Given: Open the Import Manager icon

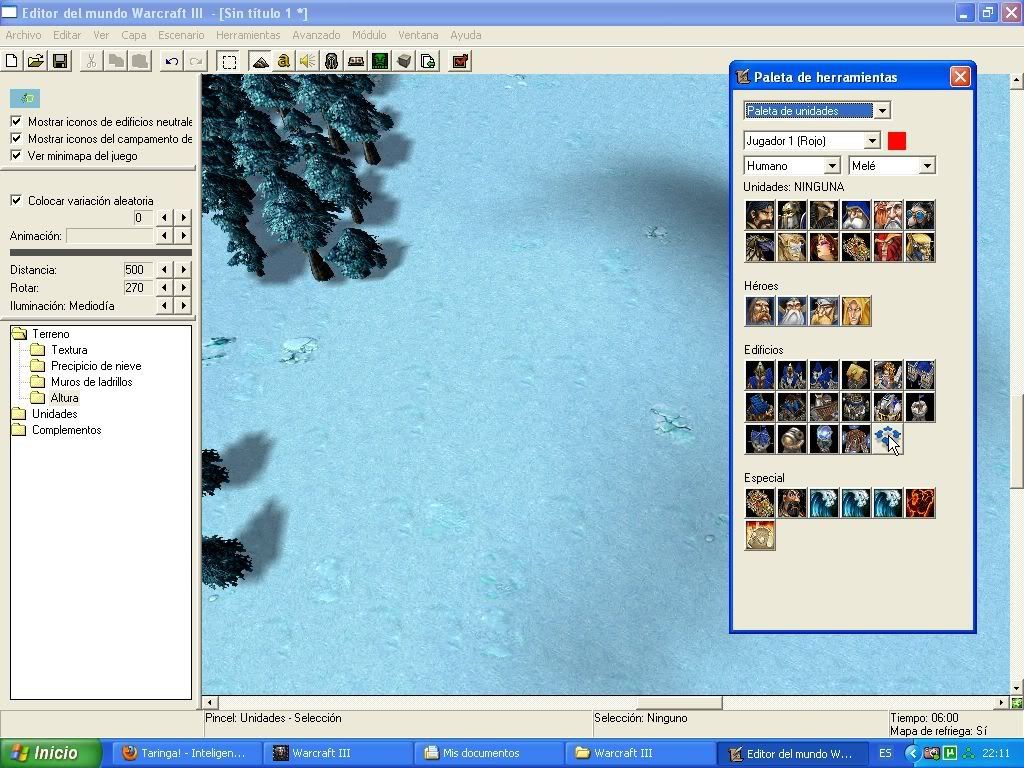Looking at the screenshot, I should click(428, 61).
